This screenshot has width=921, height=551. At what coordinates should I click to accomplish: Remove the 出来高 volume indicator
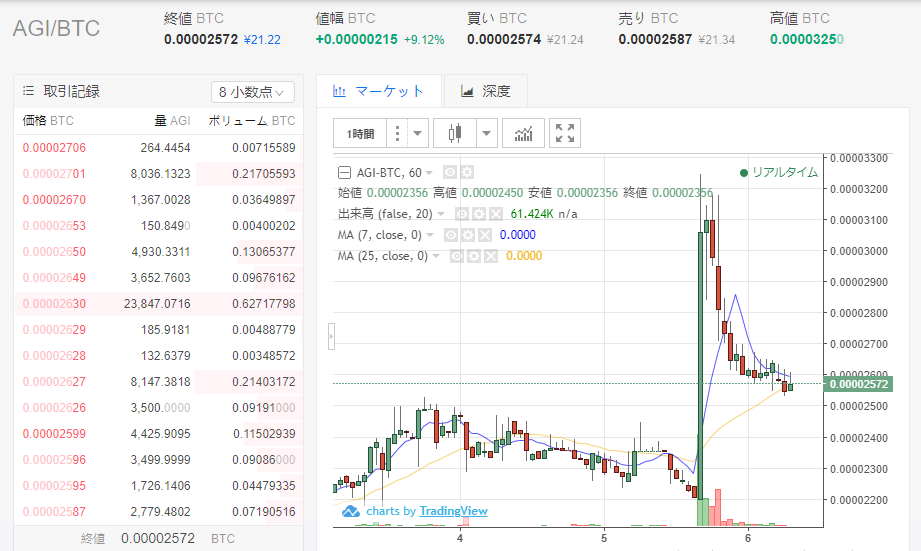click(x=495, y=214)
